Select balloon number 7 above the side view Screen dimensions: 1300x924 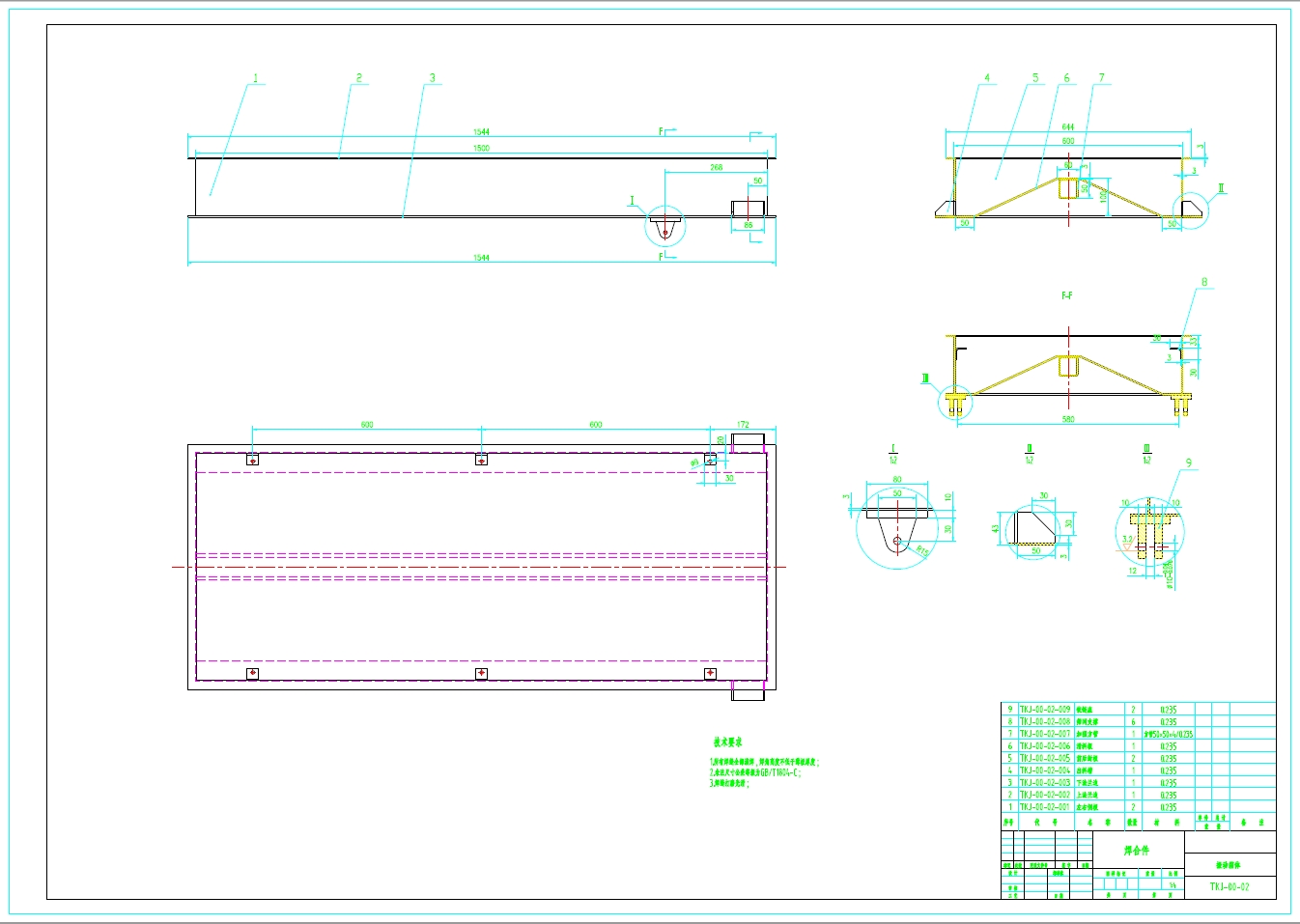pos(1101,78)
